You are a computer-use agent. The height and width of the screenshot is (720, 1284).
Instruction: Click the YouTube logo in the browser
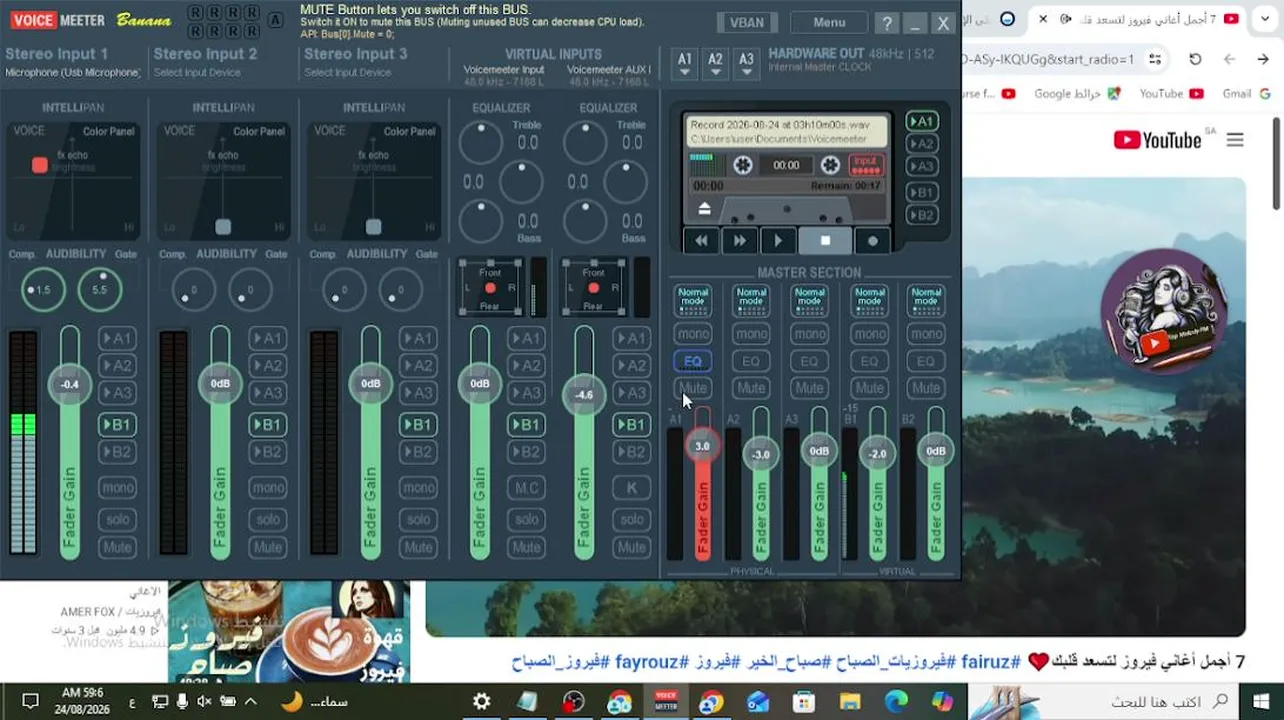click(1158, 140)
